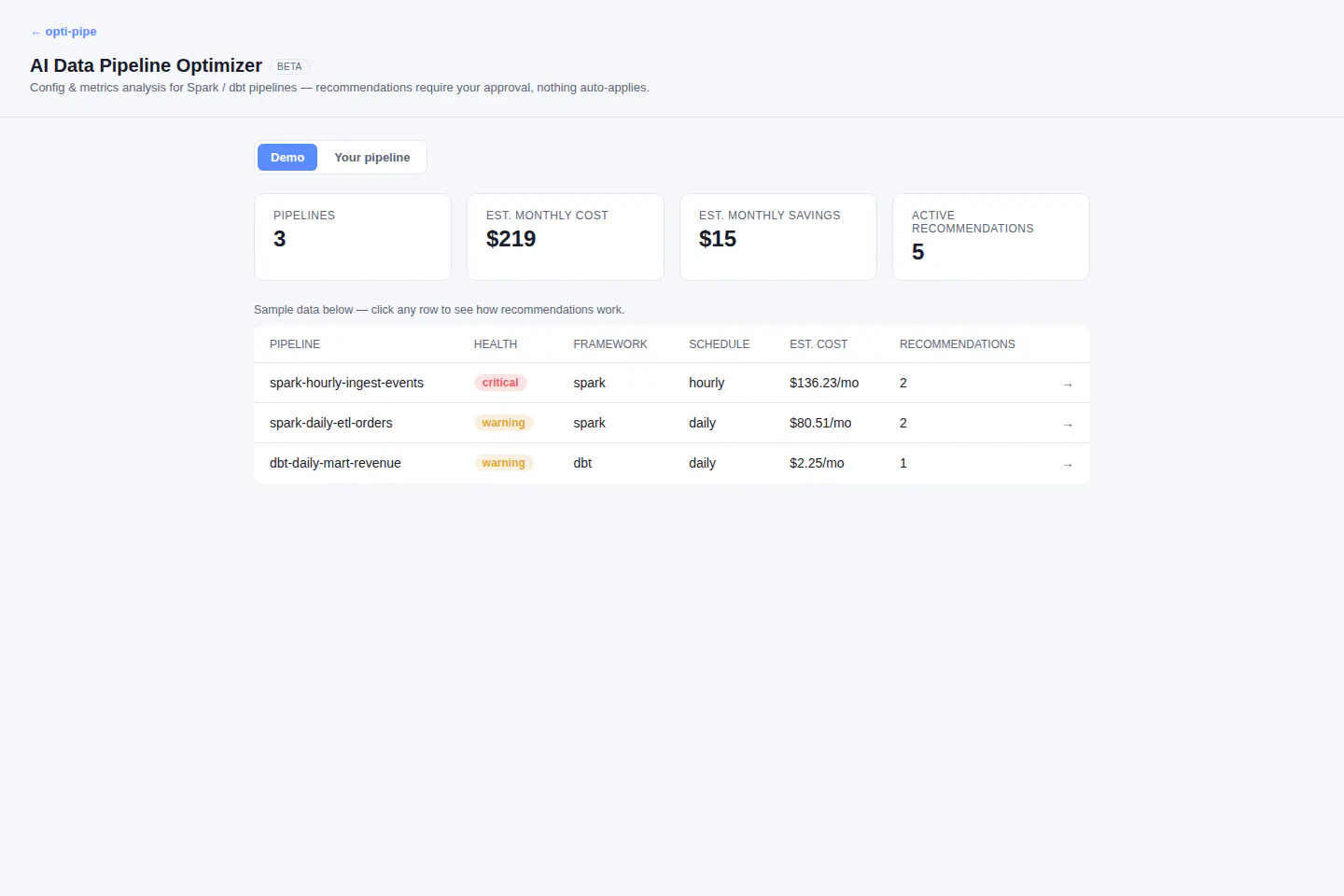The width and height of the screenshot is (1344, 896).
Task: Click the PIPELINE column header
Action: (295, 344)
